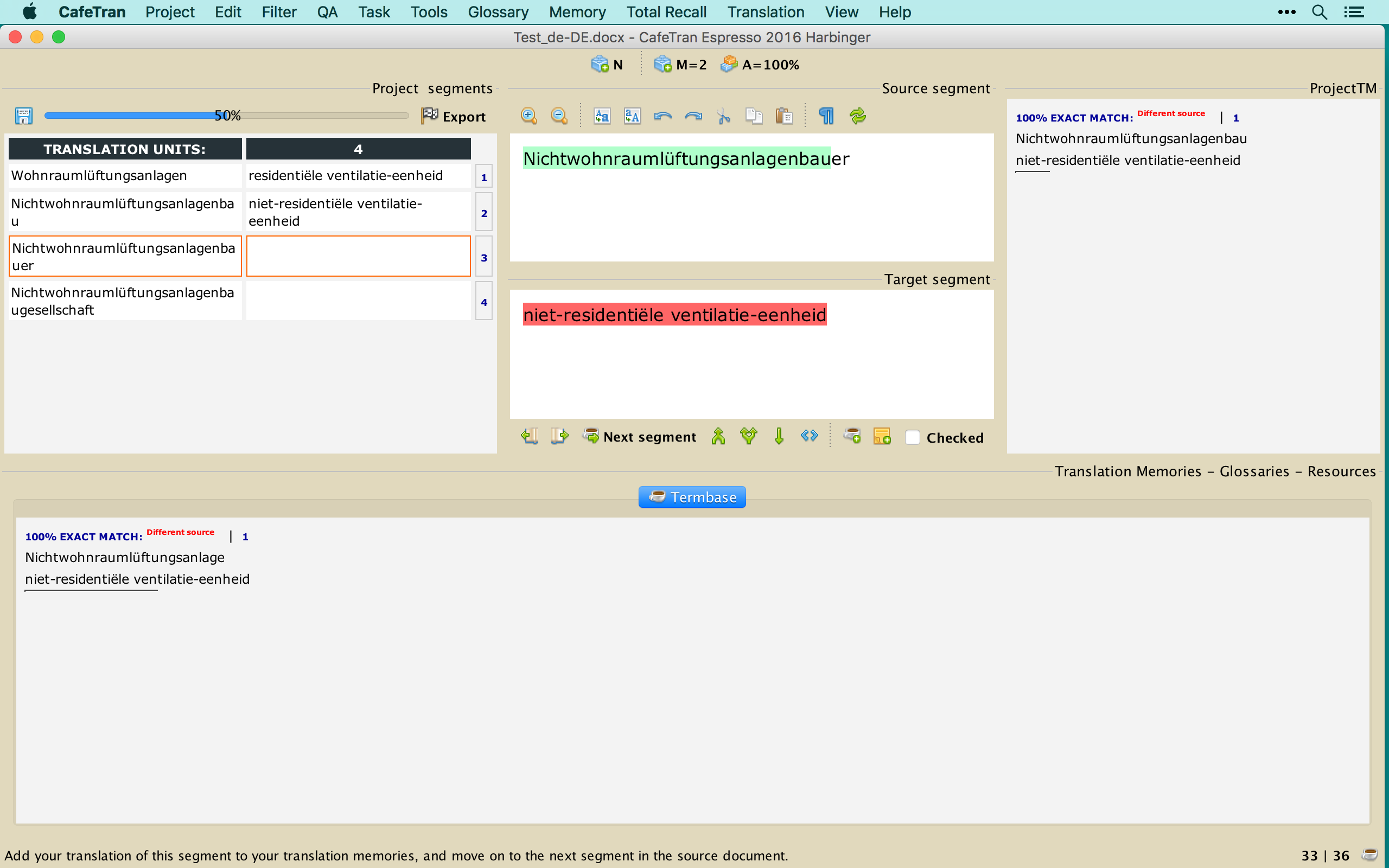The image size is (1389, 868).
Task: Click the add note sticky icon
Action: tap(882, 437)
